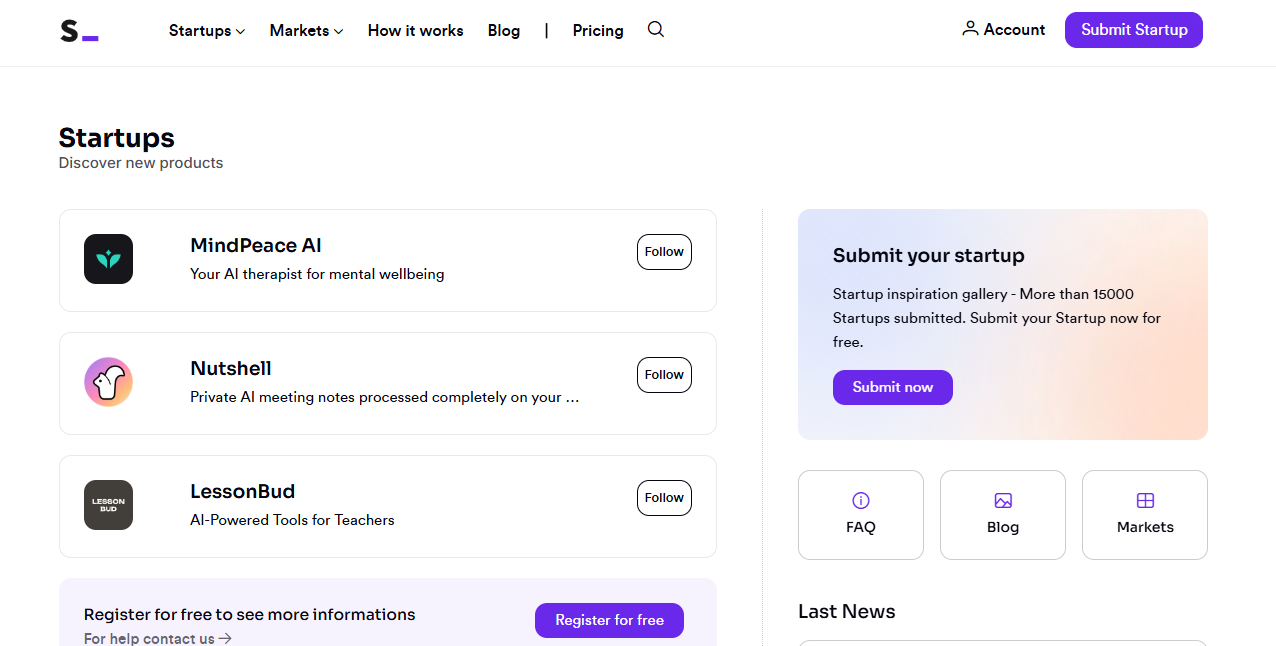The height and width of the screenshot is (646, 1276).
Task: Expand the Startups dropdown menu
Action: click(x=207, y=31)
